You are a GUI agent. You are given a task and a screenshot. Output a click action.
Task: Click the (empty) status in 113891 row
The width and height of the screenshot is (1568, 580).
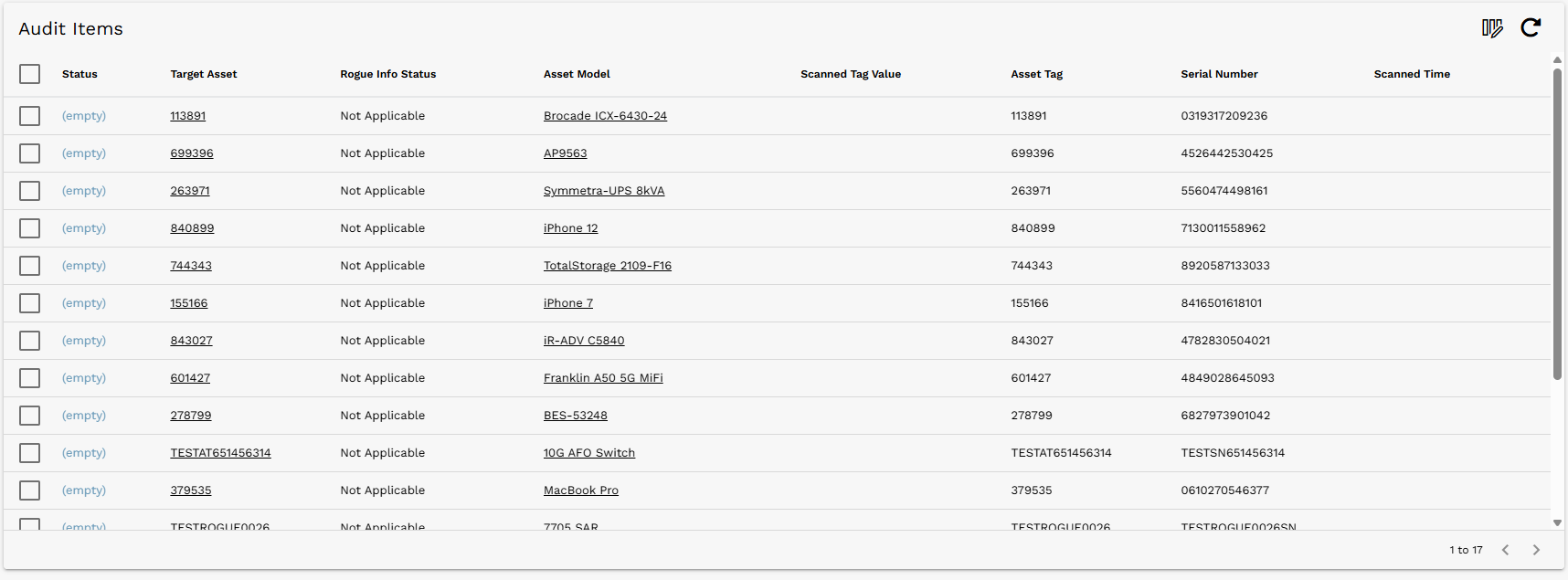click(84, 116)
